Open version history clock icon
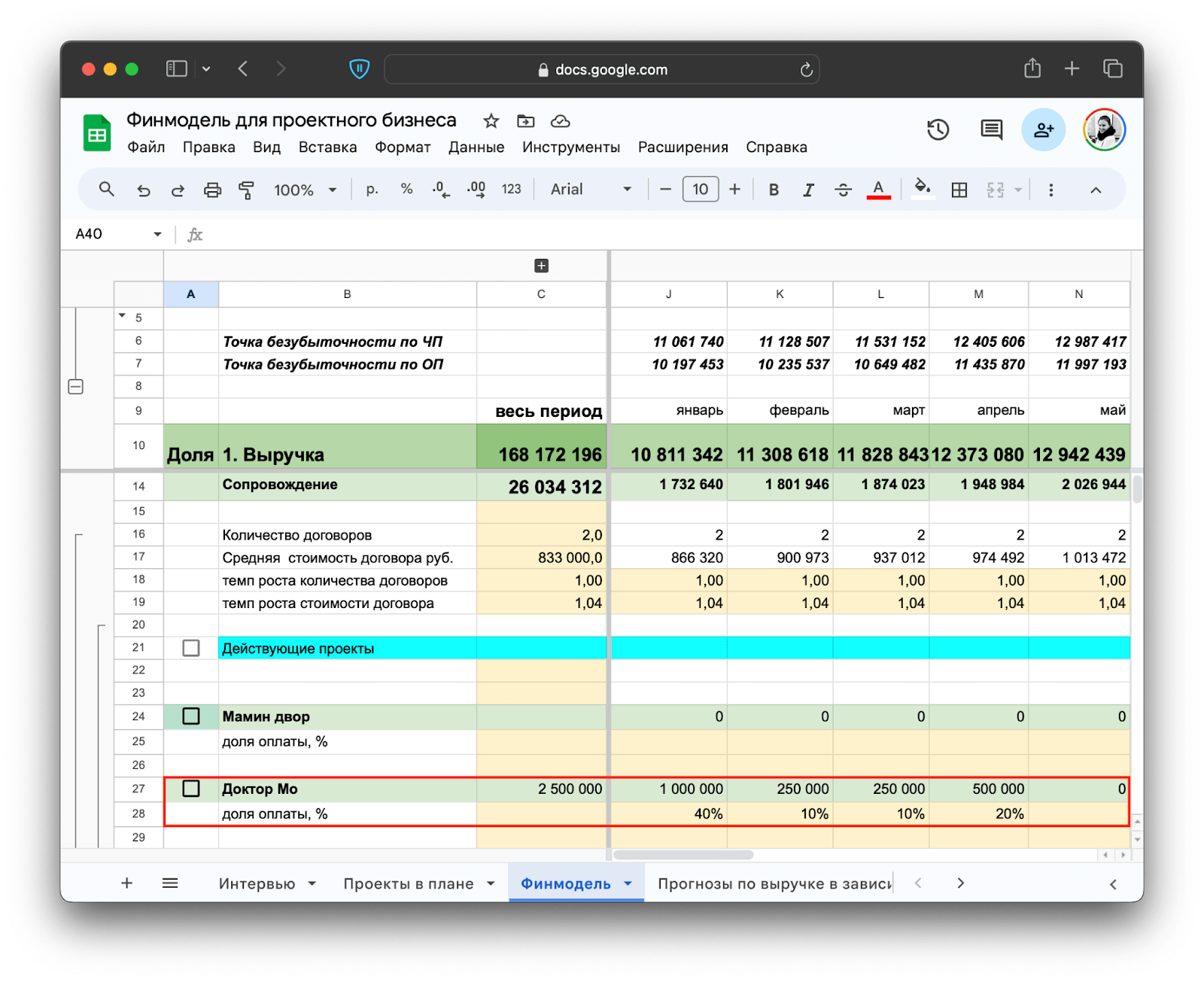Image resolution: width=1204 pixels, height=982 pixels. click(938, 130)
